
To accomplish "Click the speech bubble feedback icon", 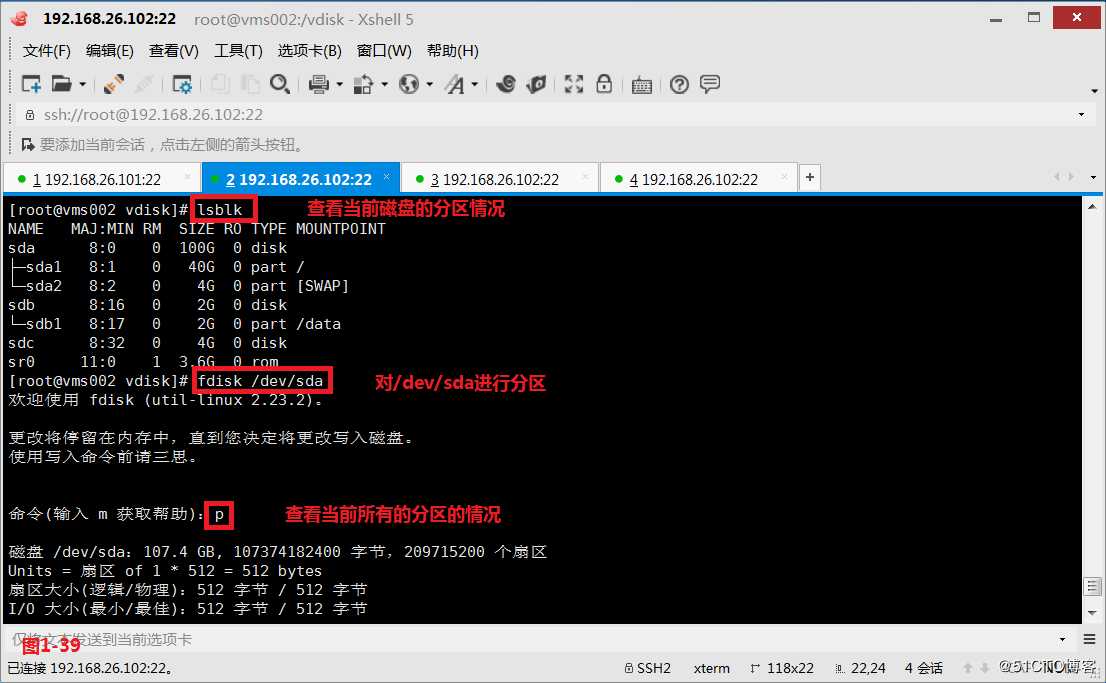I will [710, 84].
